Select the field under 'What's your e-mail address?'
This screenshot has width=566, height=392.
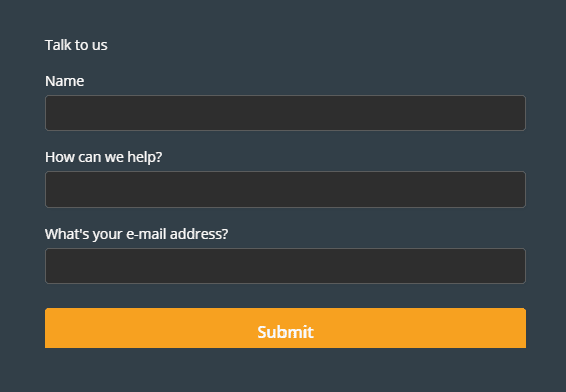285,266
